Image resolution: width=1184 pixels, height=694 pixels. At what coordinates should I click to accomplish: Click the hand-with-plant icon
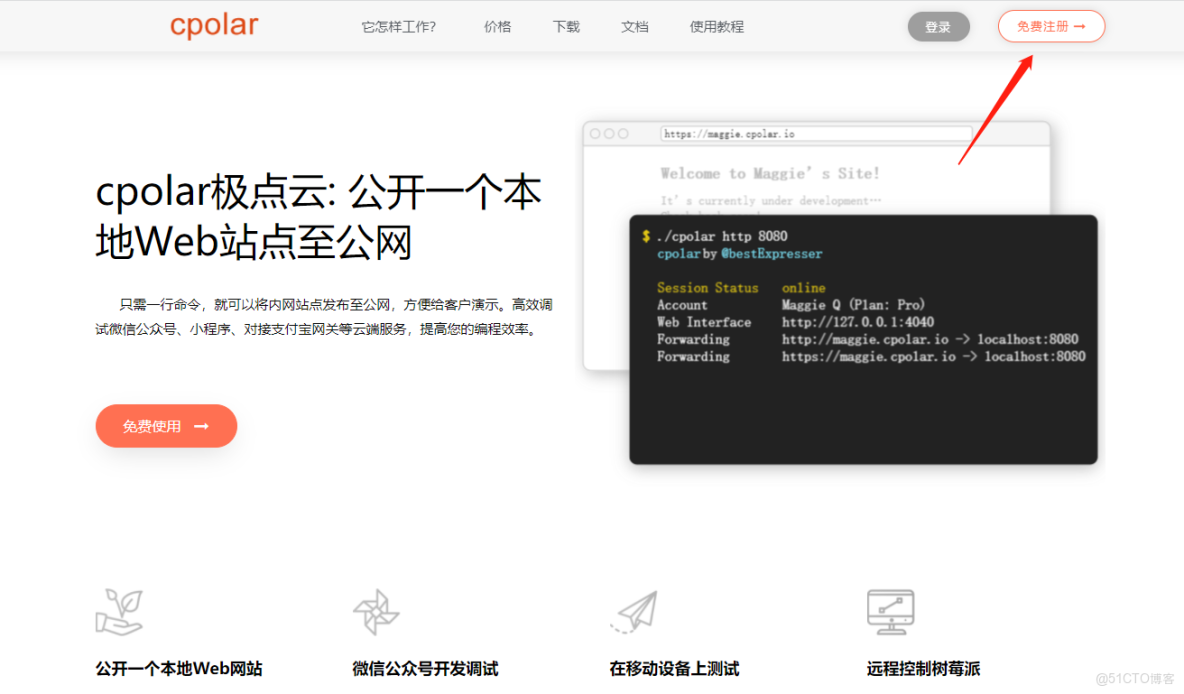click(x=119, y=612)
